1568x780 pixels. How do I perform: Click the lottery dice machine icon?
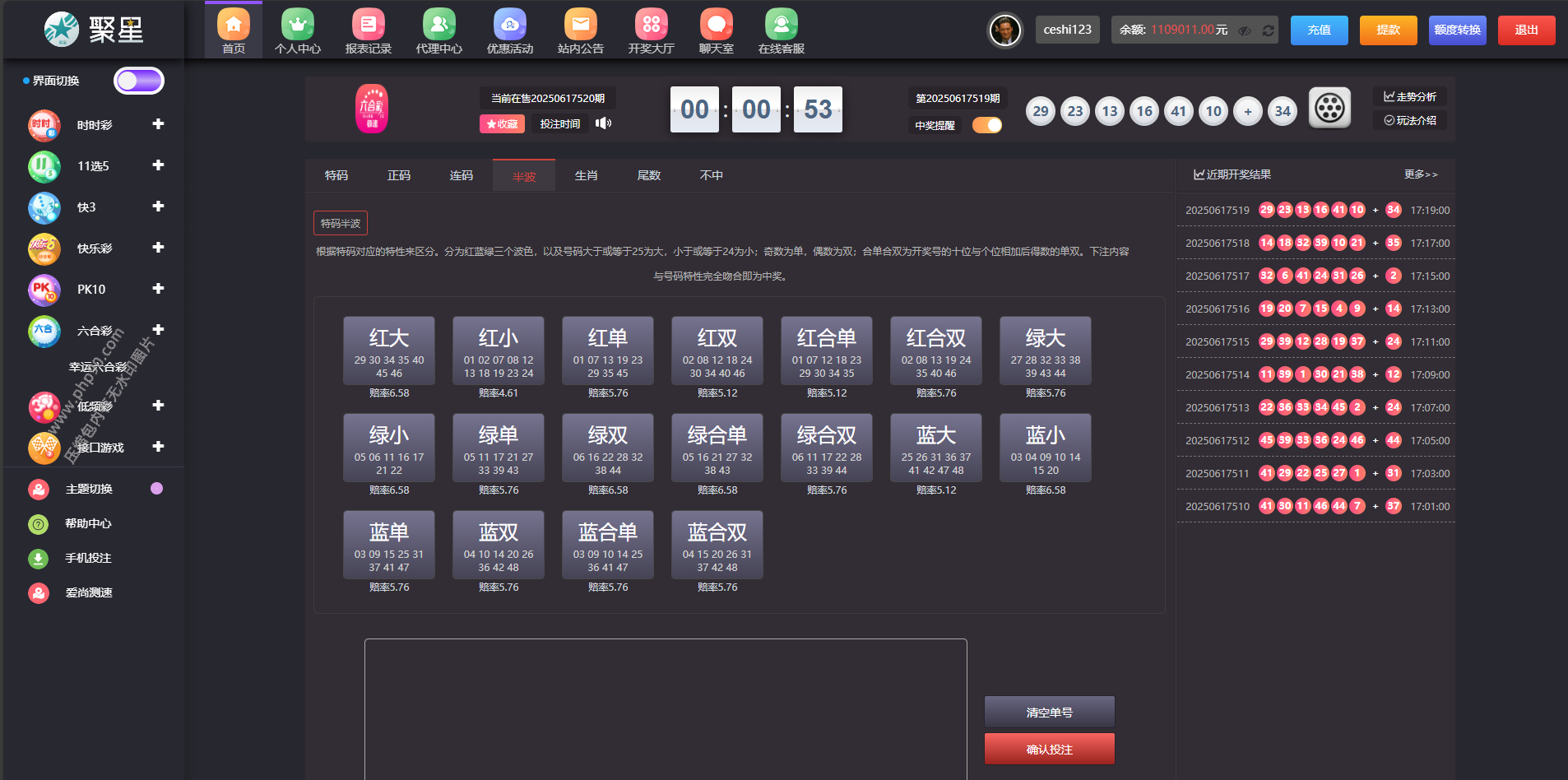click(1329, 108)
